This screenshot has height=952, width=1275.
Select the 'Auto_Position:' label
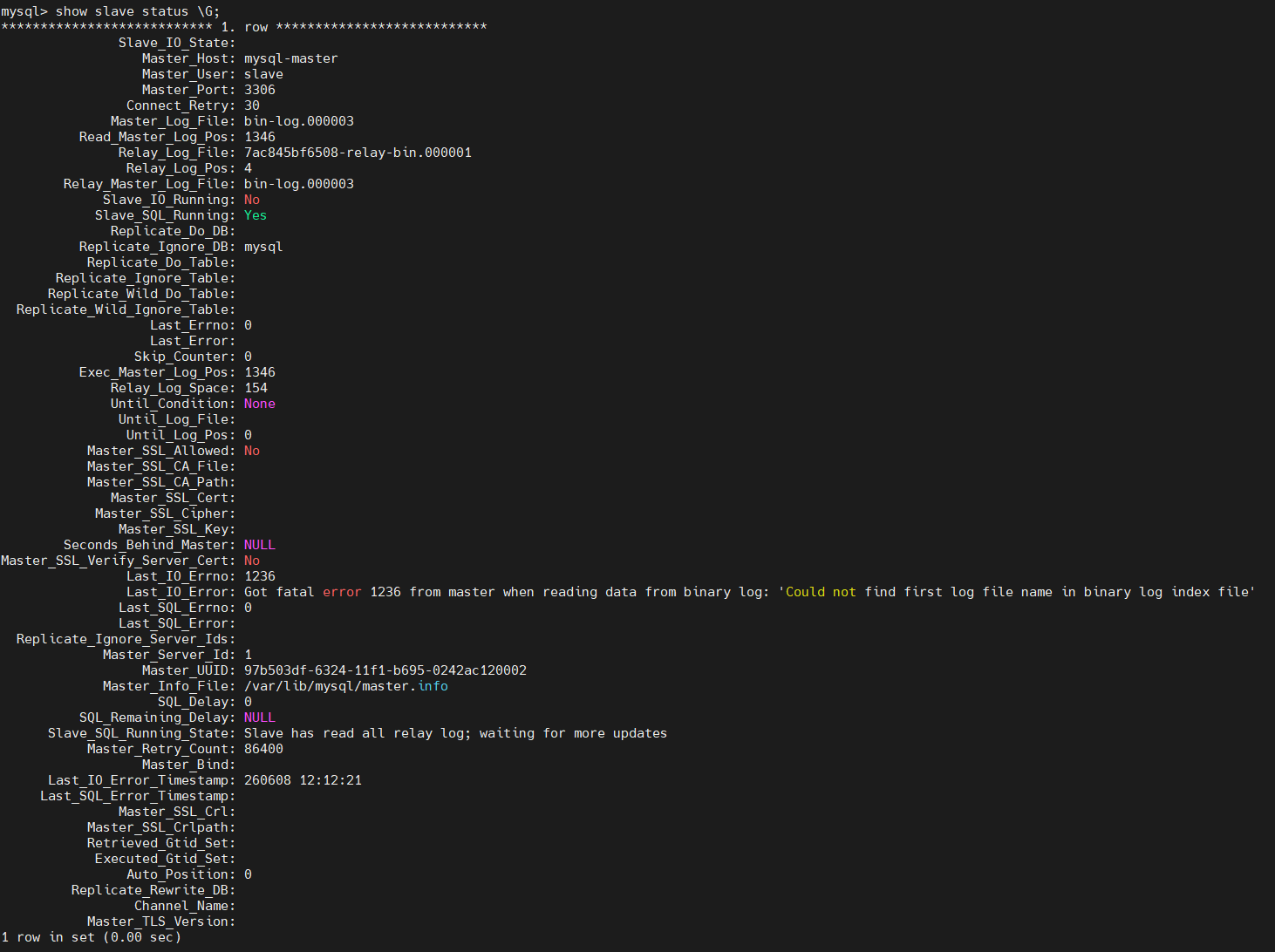coord(181,874)
